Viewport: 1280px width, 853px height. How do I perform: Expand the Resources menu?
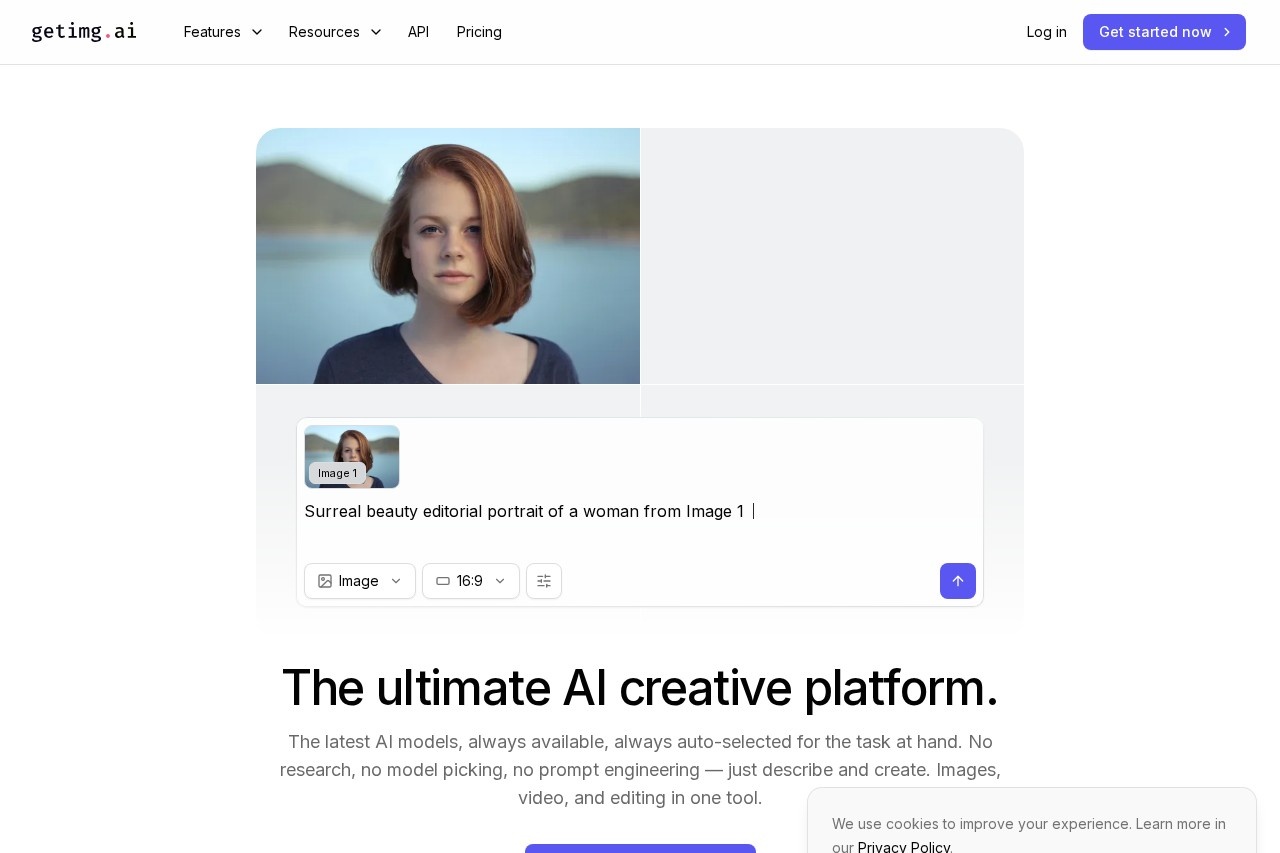tap(335, 32)
